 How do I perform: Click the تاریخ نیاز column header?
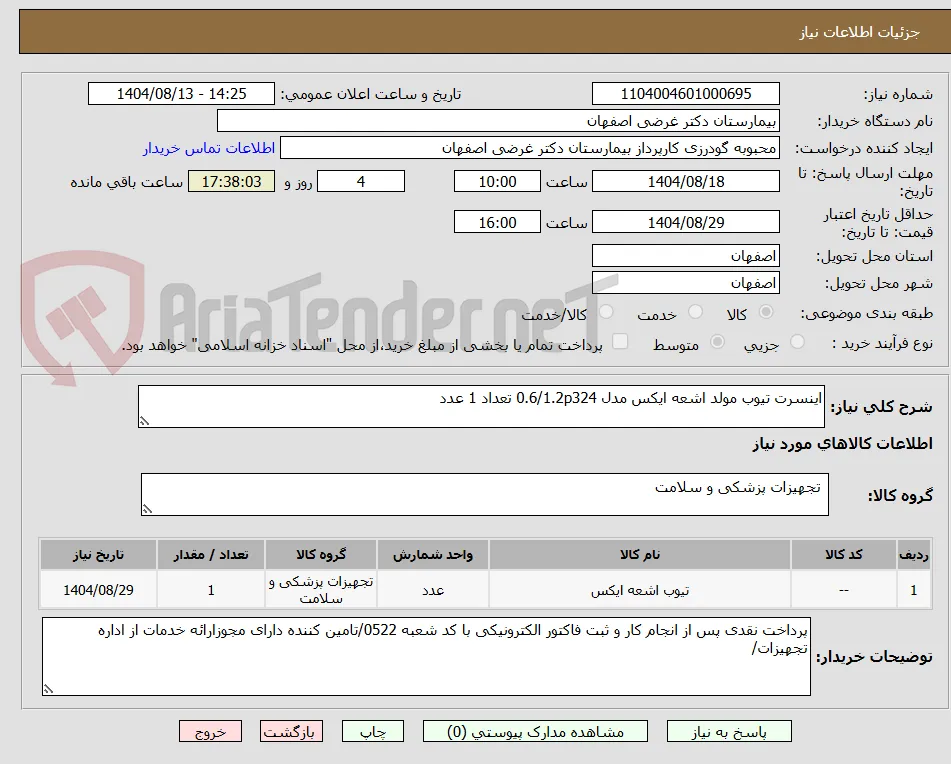[98, 555]
